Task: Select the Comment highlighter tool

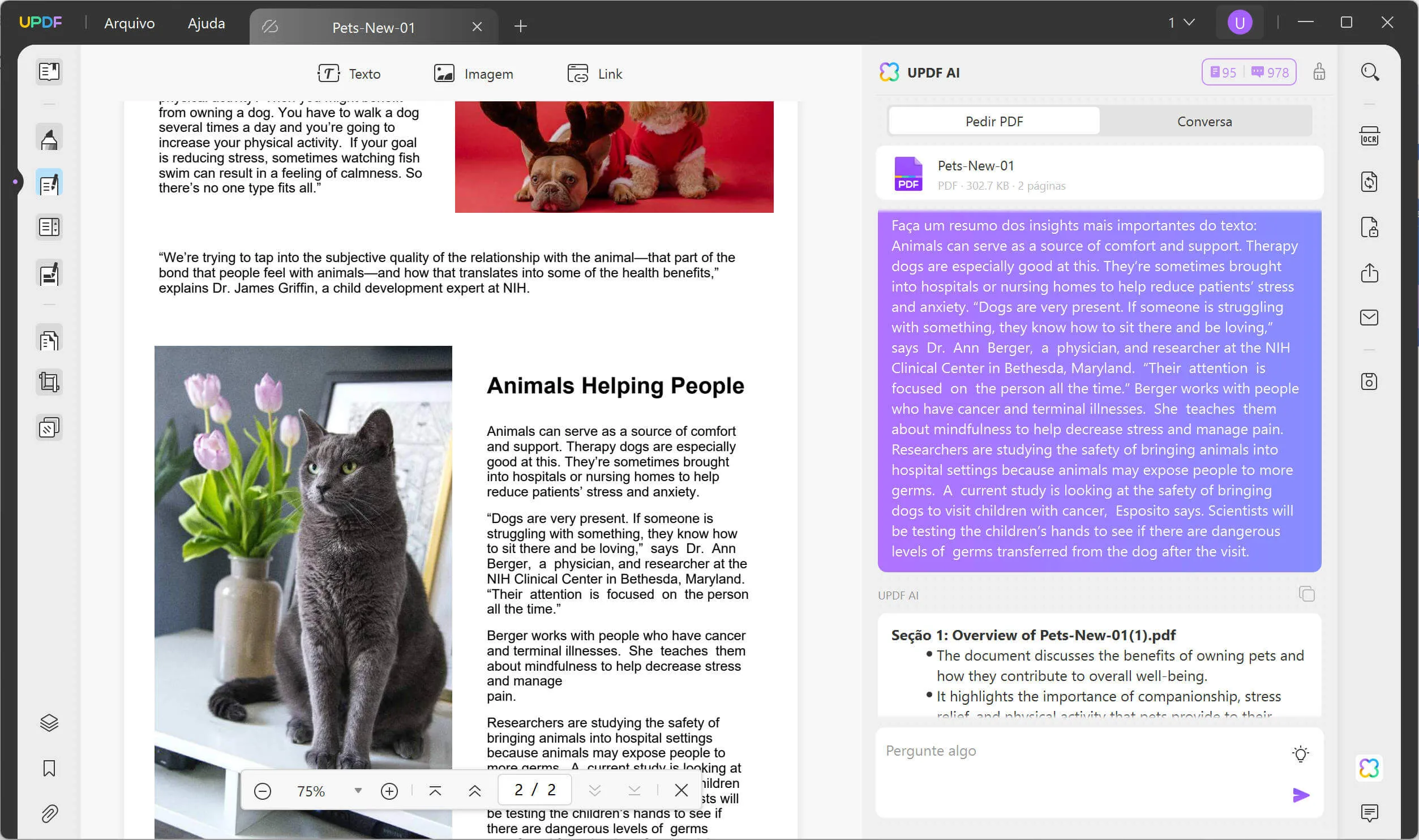Action: (49, 138)
